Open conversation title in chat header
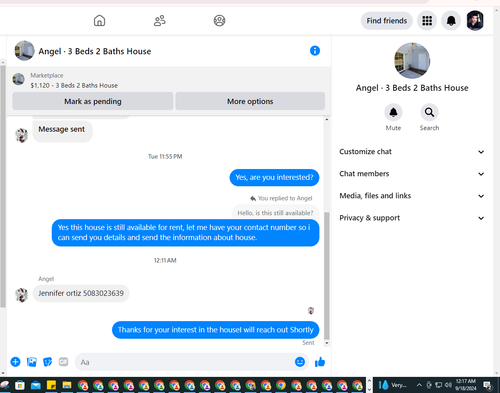This screenshot has height=393, width=500. [95, 51]
